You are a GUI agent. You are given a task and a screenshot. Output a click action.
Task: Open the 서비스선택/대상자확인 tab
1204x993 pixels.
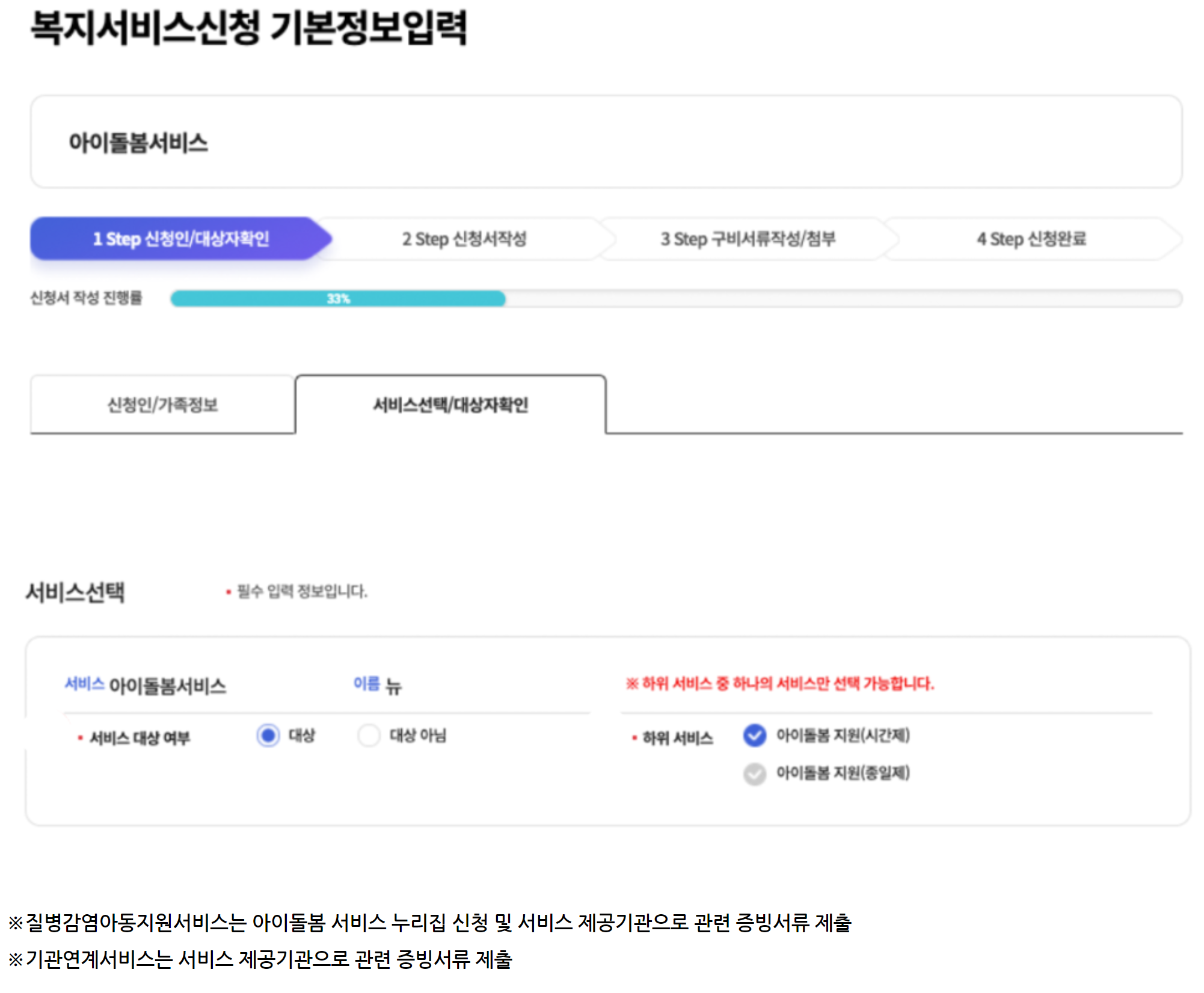(x=450, y=405)
